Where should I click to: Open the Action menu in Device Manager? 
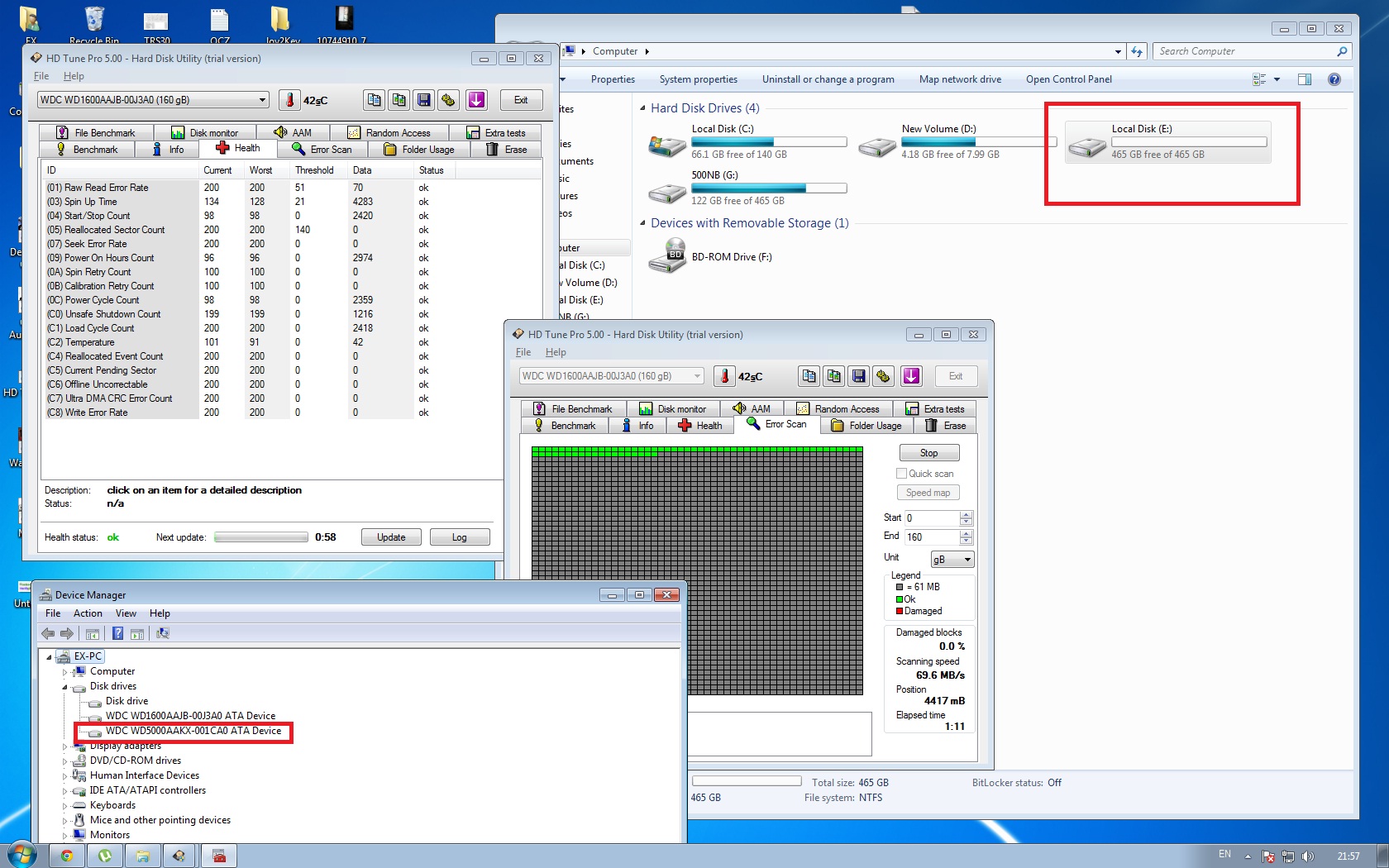[x=88, y=613]
